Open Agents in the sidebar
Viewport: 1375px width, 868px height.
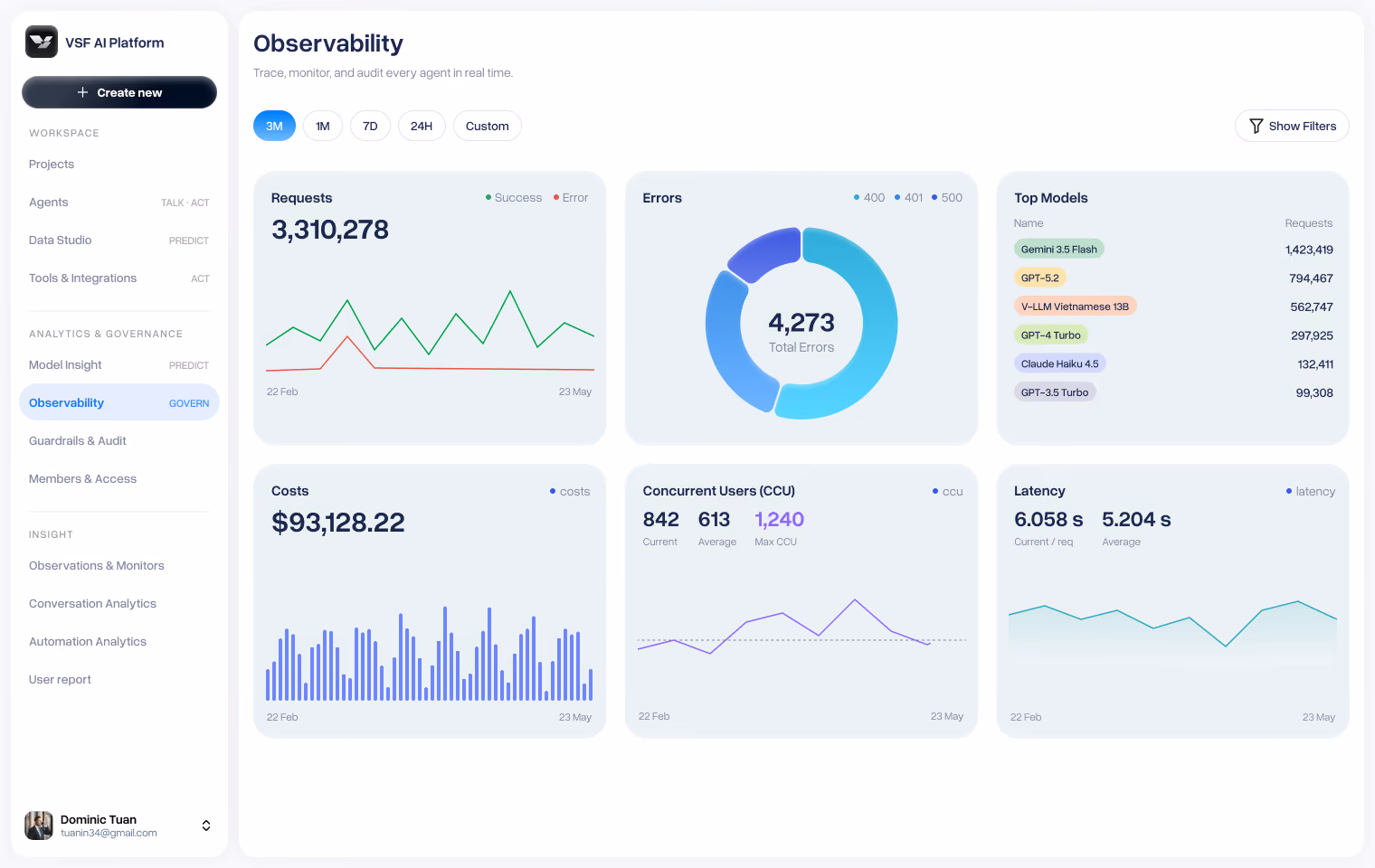pos(119,202)
